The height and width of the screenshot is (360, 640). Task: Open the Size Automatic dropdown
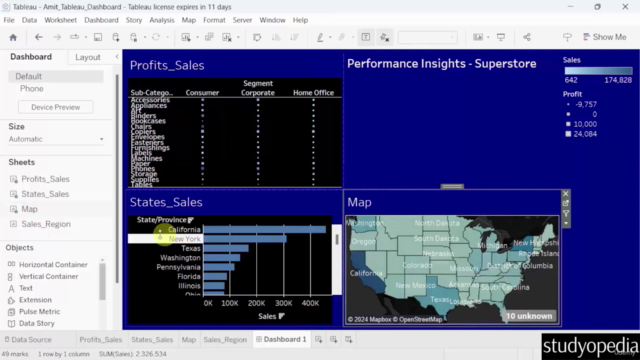coord(56,139)
